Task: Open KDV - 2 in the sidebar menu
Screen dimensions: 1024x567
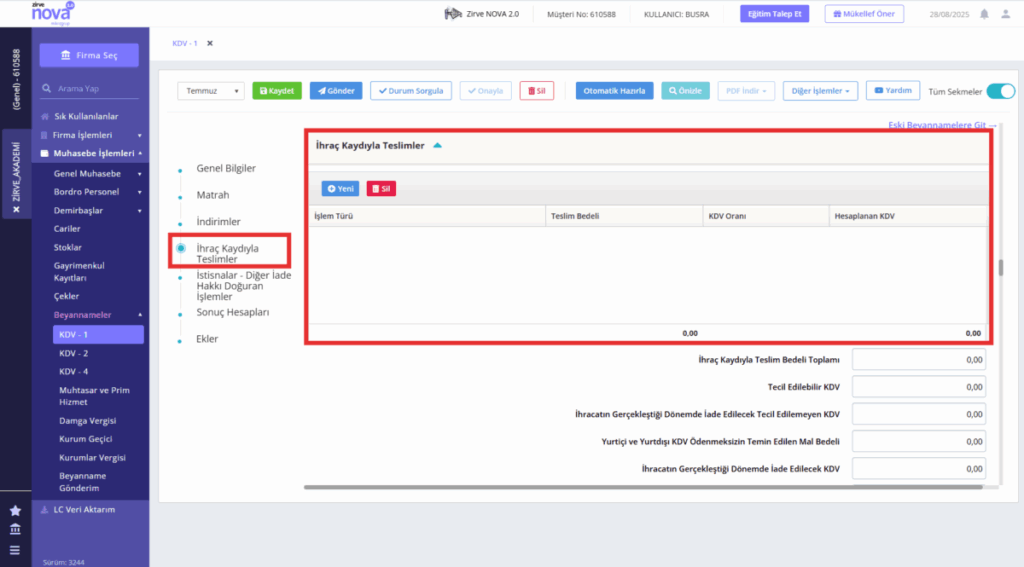Action: click(x=74, y=353)
